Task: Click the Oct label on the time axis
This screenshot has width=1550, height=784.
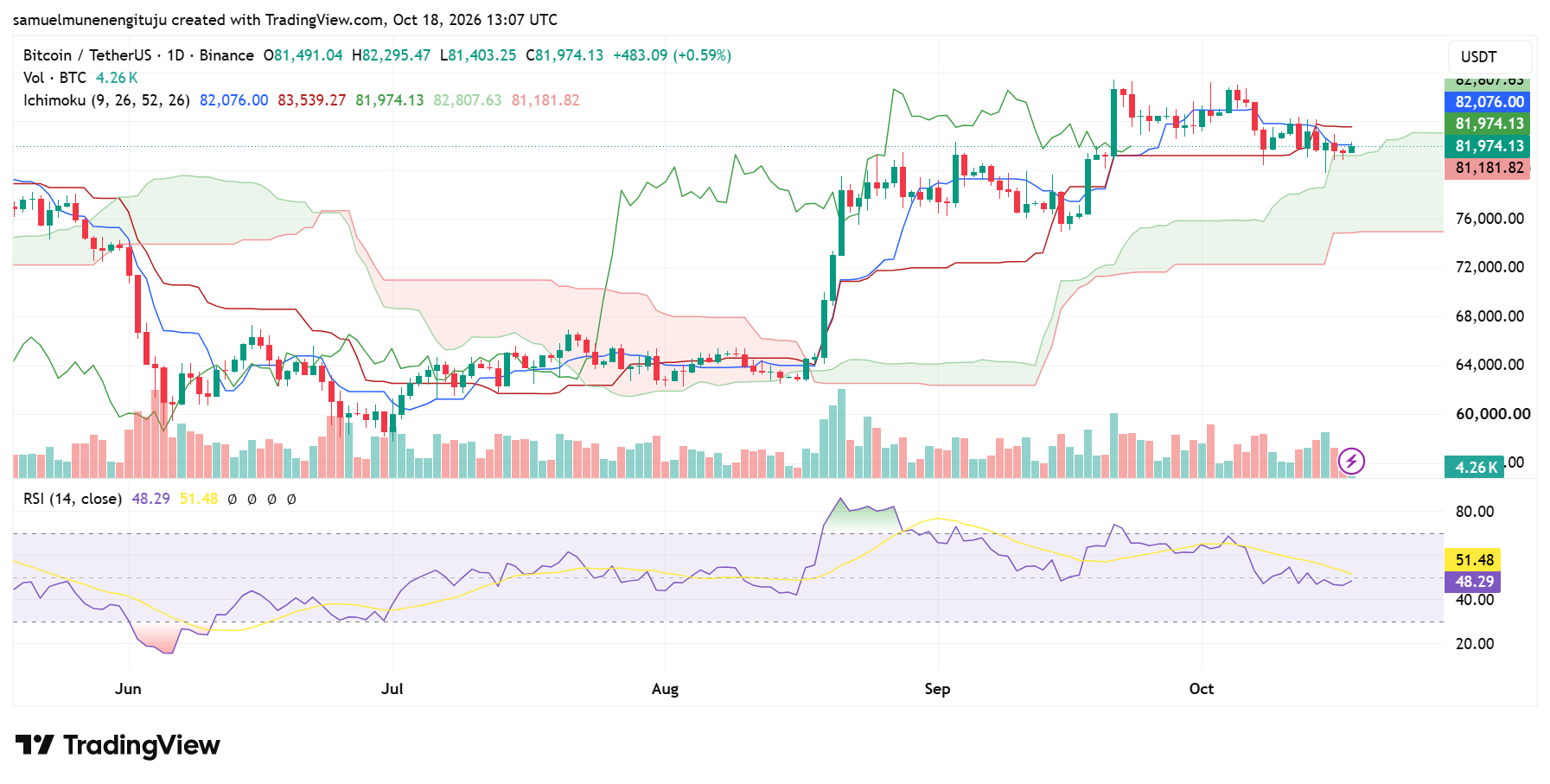Action: (1201, 689)
